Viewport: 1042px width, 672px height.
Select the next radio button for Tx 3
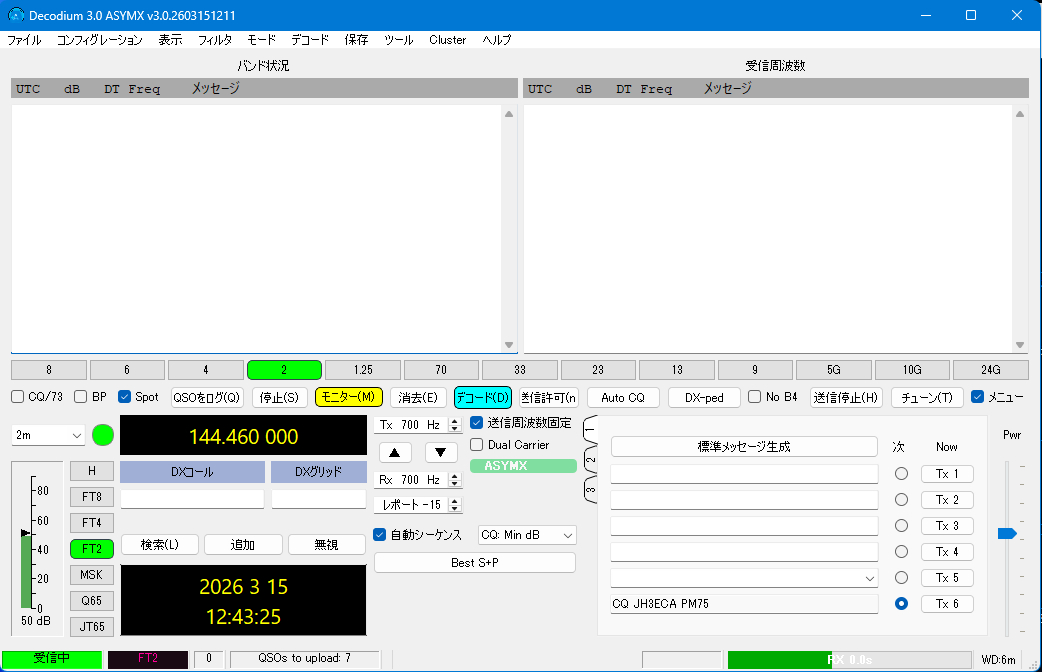[901, 526]
